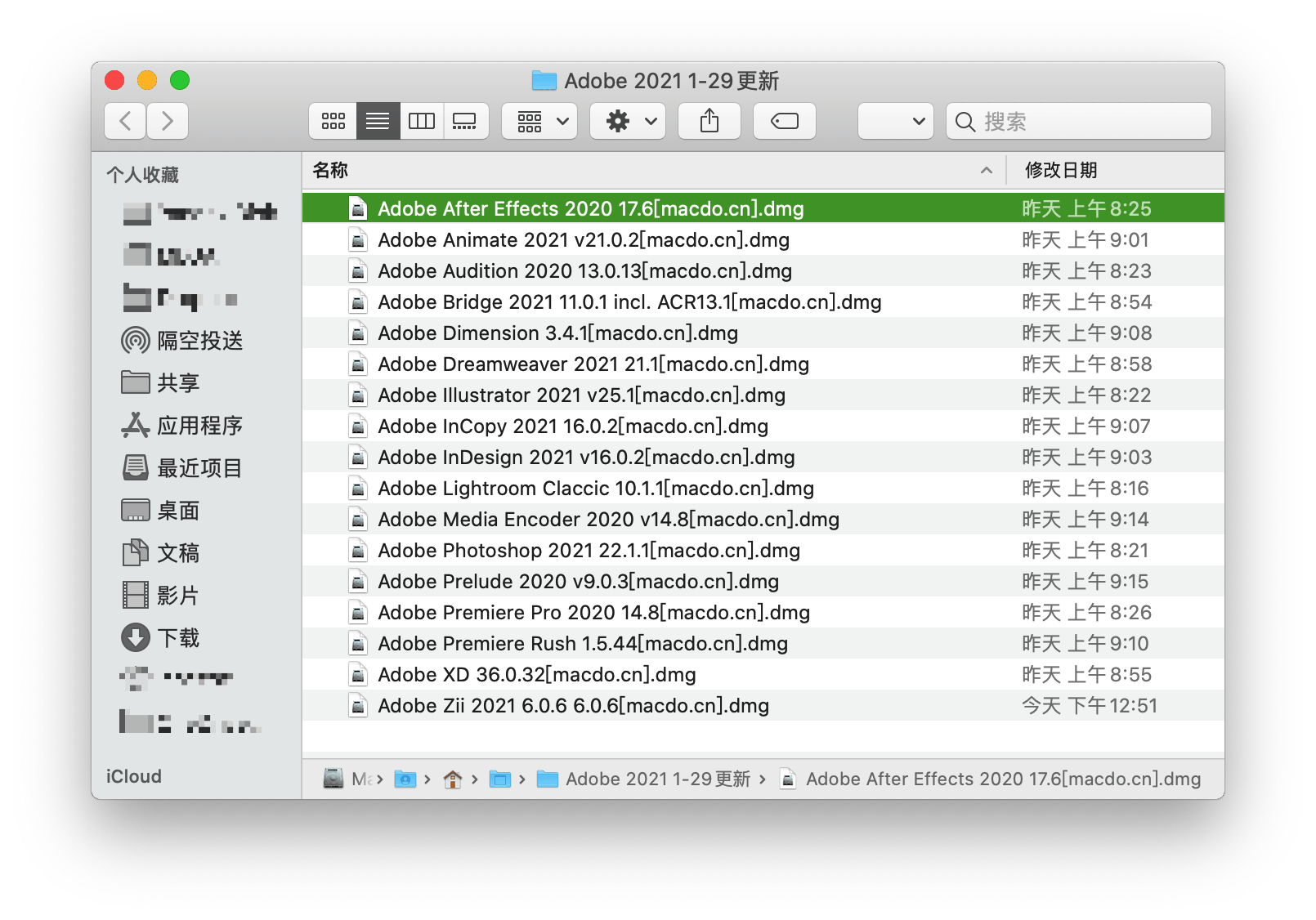This screenshot has height=920, width=1316.
Task: Open Applications (应用程序) in sidebar
Action: (x=199, y=426)
